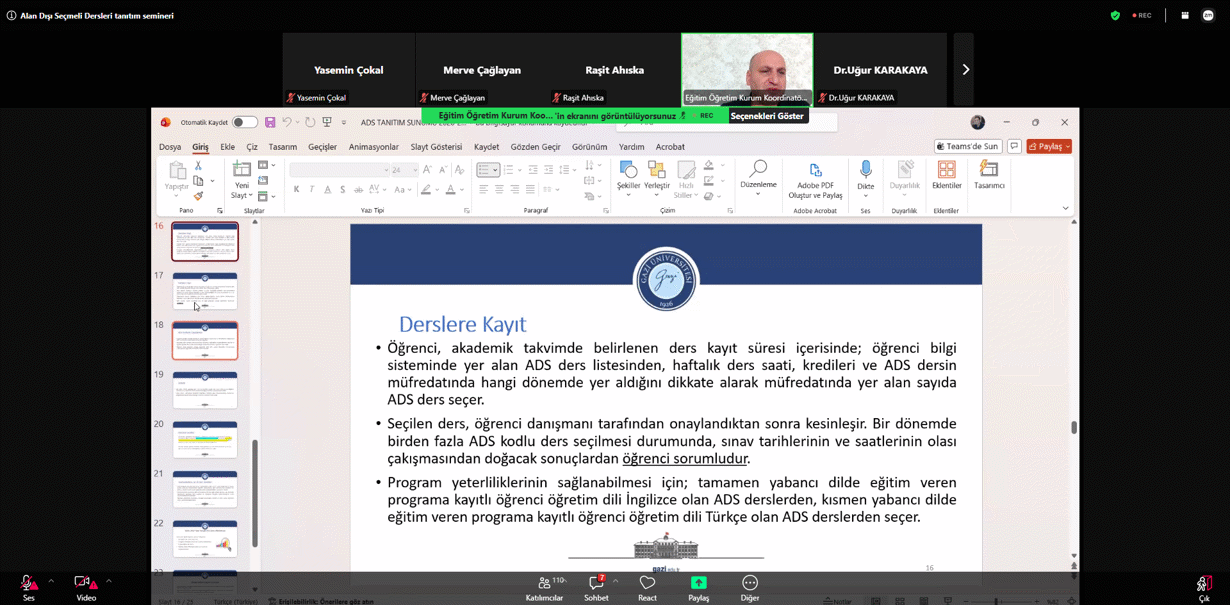
Task: Select slide 19 thumbnail
Action: [x=205, y=390]
